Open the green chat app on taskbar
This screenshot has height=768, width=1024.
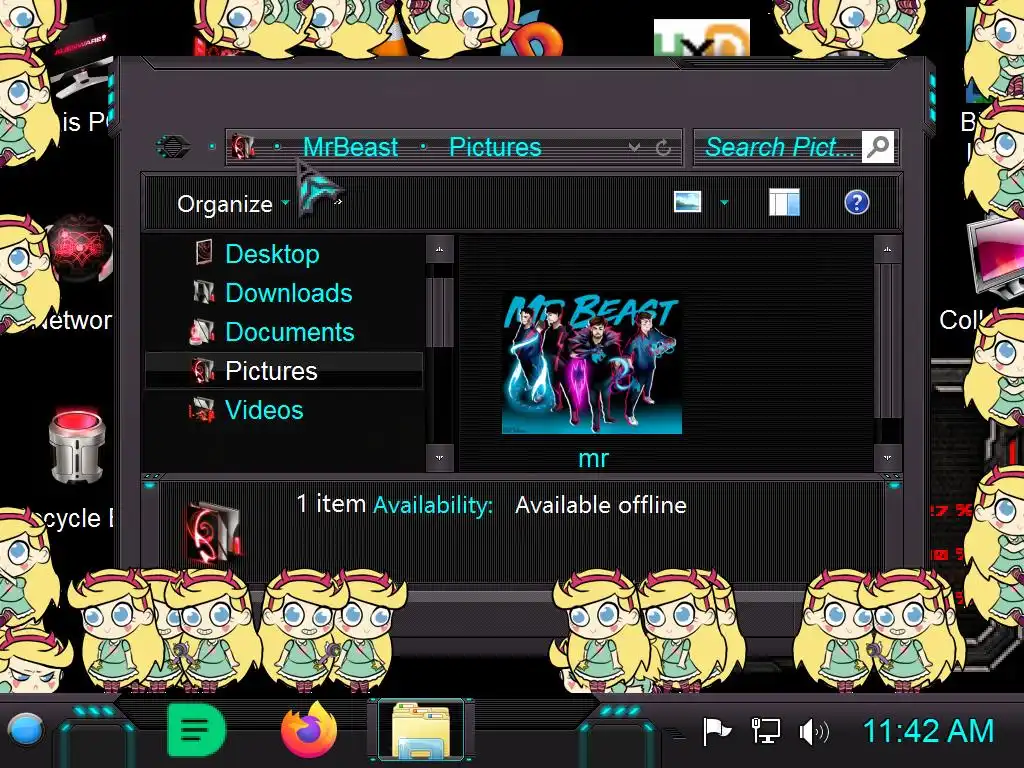pos(197,730)
